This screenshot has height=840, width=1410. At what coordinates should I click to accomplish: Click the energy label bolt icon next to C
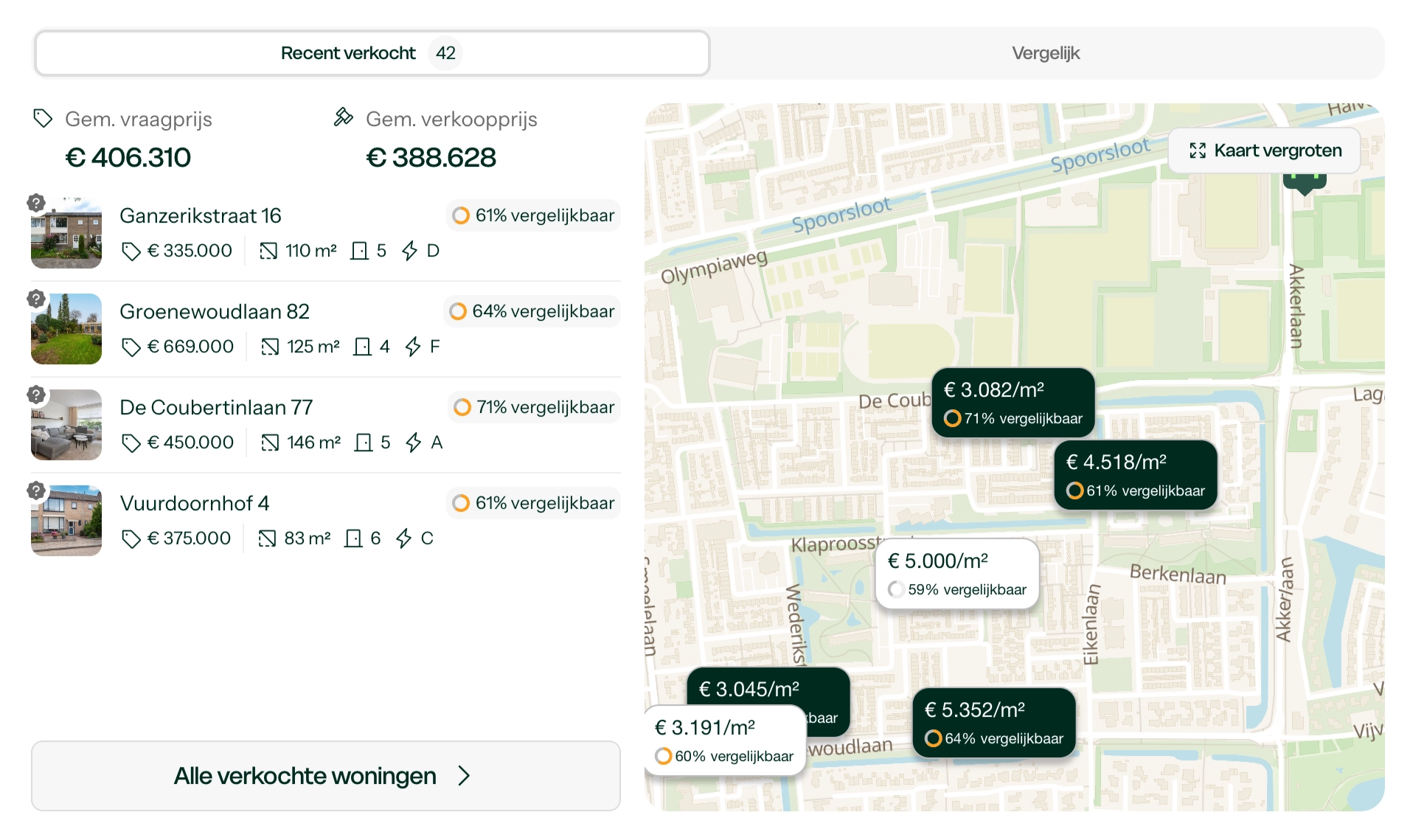pos(403,539)
